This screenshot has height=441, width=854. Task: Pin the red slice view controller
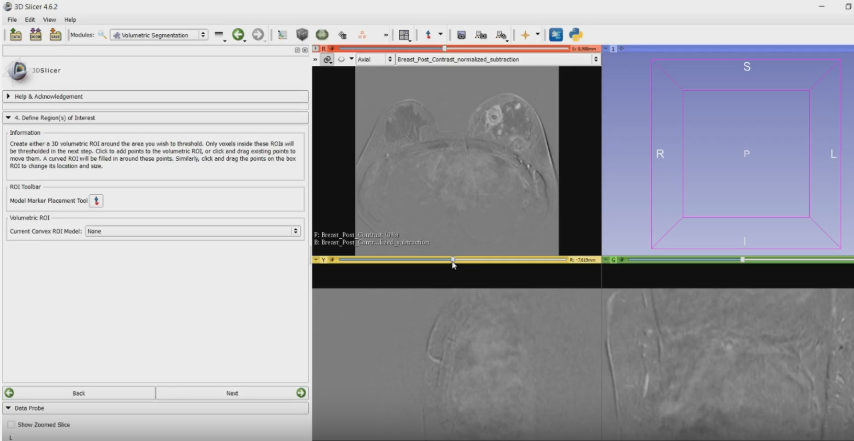tap(317, 48)
